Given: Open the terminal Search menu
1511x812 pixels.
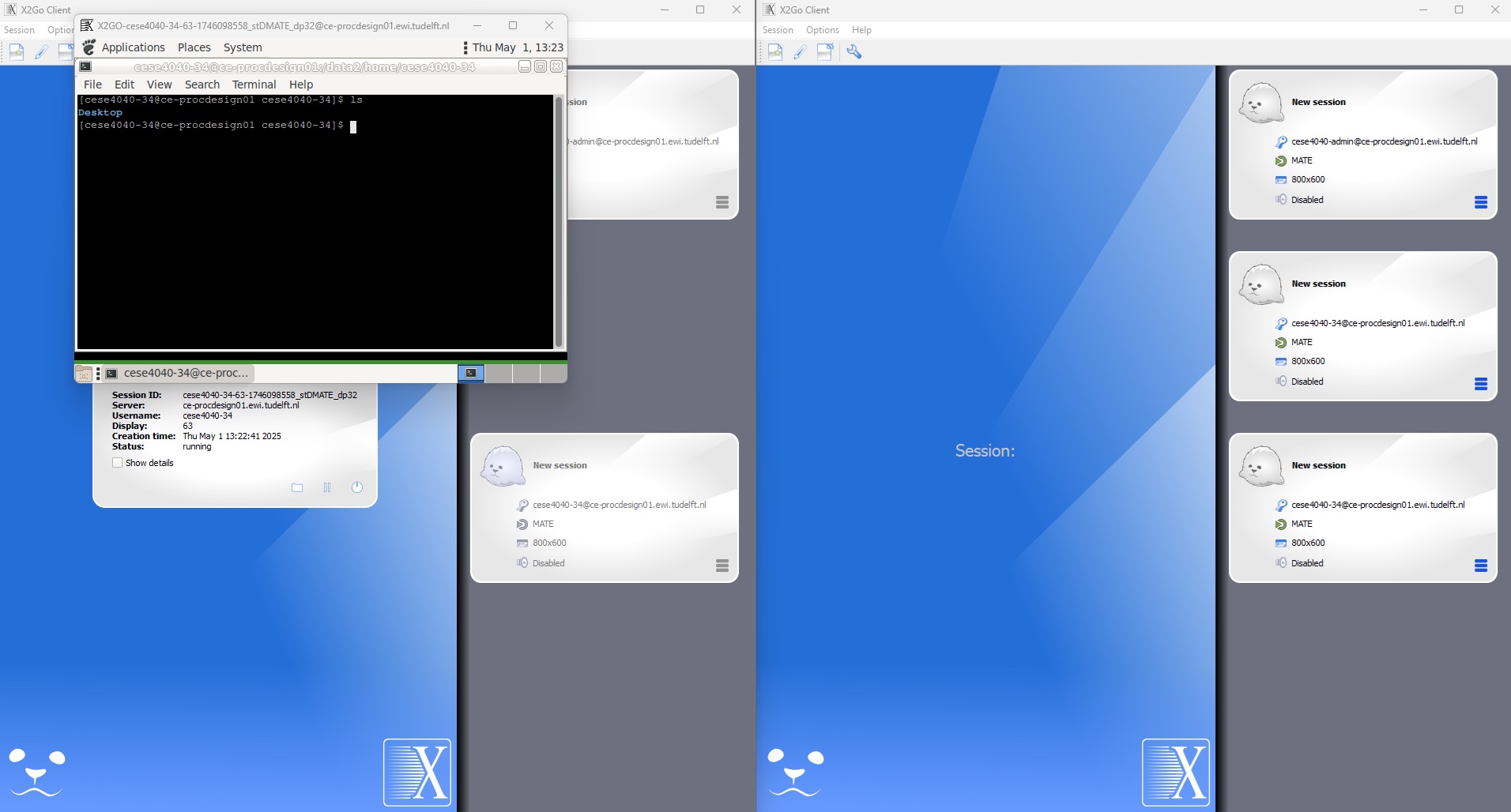Looking at the screenshot, I should (x=202, y=85).
